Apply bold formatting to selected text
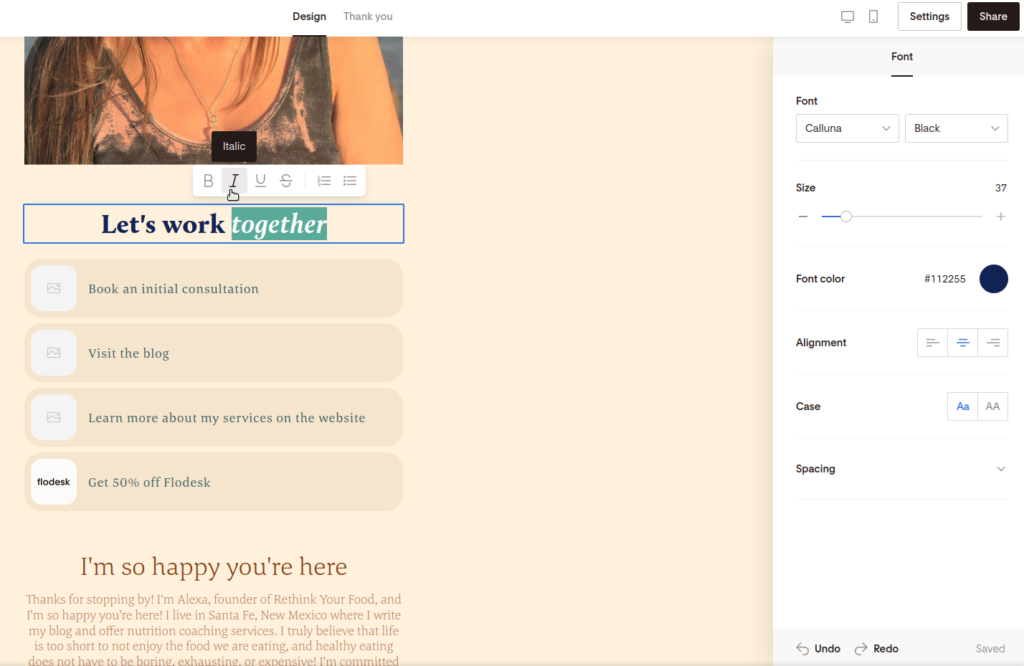1024x666 pixels. click(x=208, y=181)
